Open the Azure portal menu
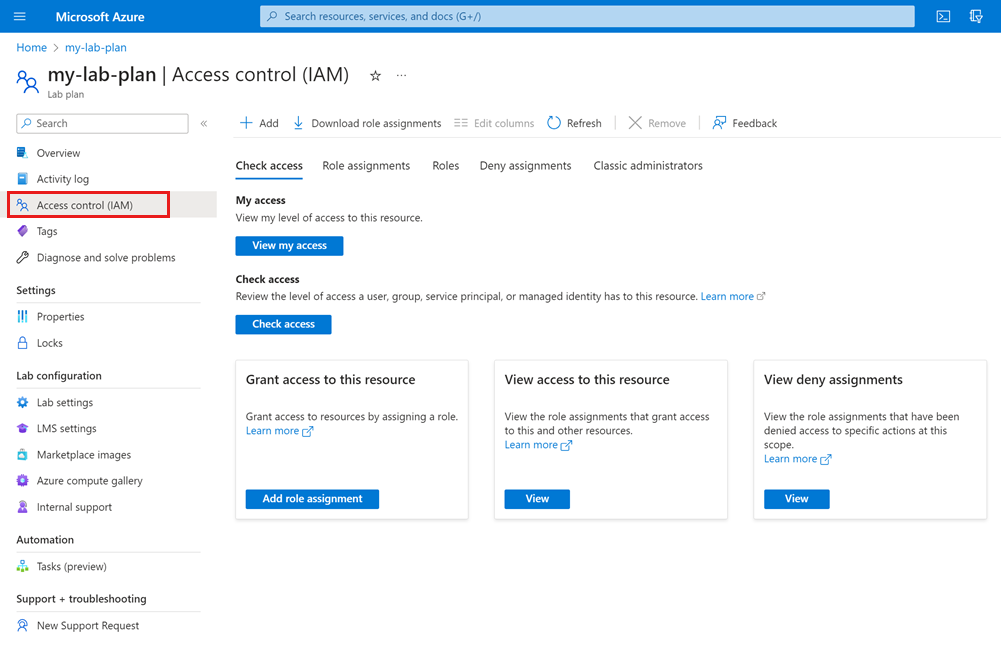The height and width of the screenshot is (648, 1001). tap(20, 16)
